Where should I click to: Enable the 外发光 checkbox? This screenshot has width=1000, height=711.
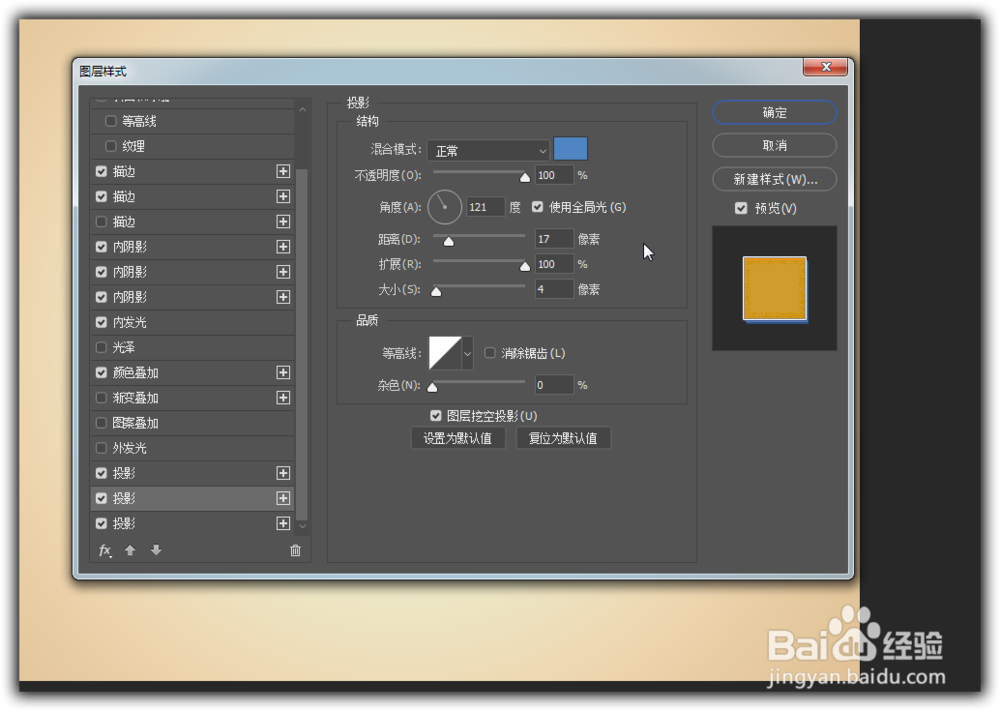point(101,448)
